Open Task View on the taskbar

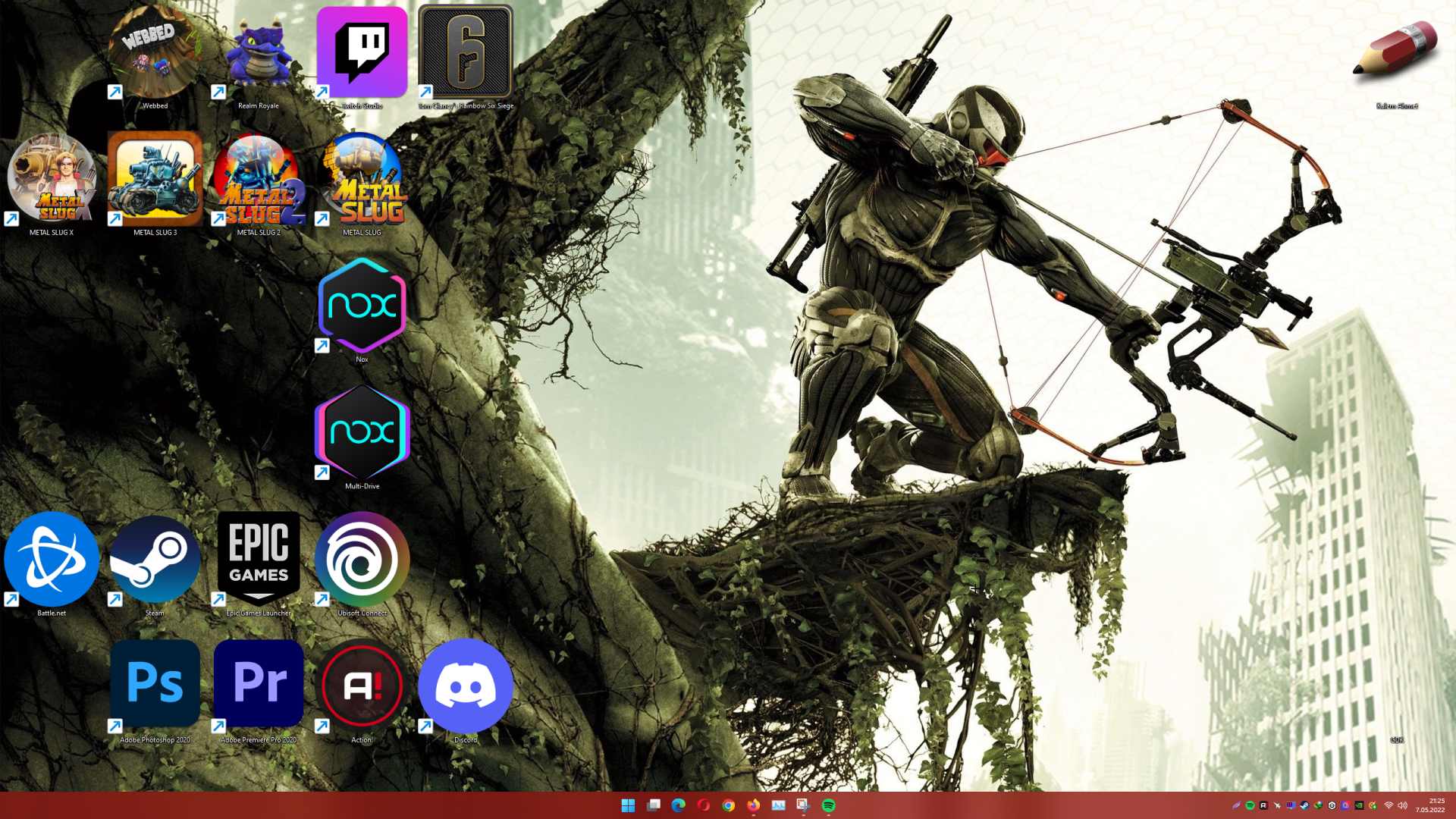point(654,805)
